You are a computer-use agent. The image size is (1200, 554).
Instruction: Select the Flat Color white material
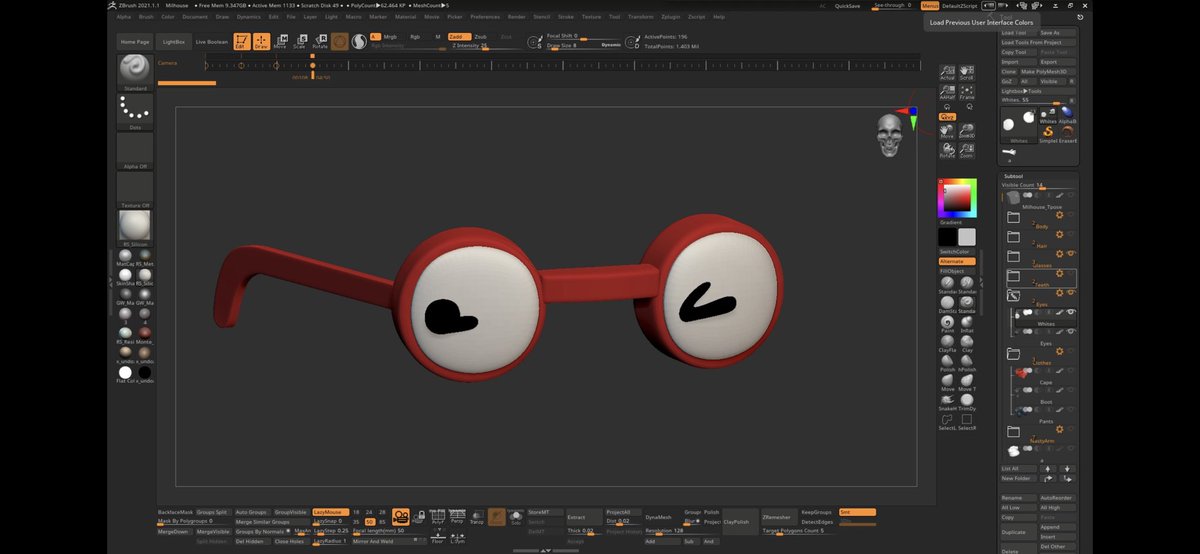[x=125, y=373]
